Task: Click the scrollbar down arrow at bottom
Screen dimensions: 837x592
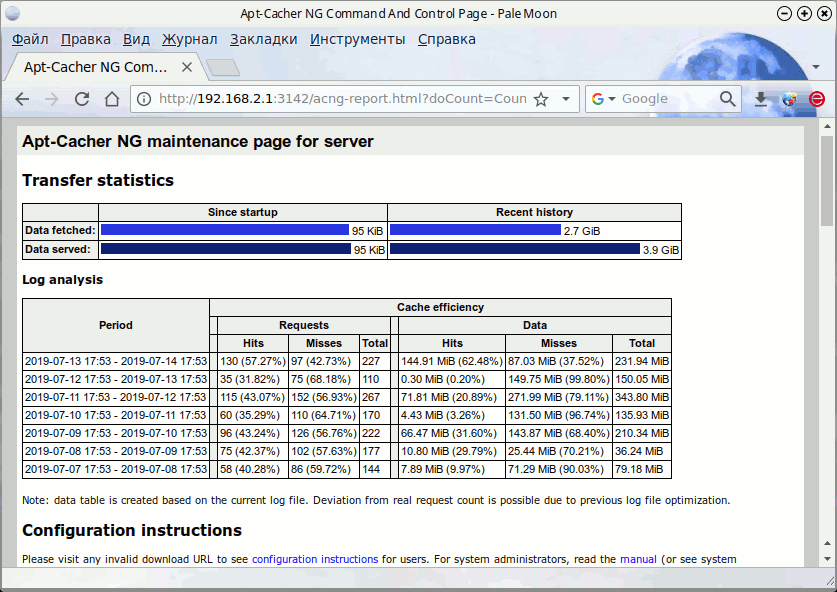Action: [827, 559]
